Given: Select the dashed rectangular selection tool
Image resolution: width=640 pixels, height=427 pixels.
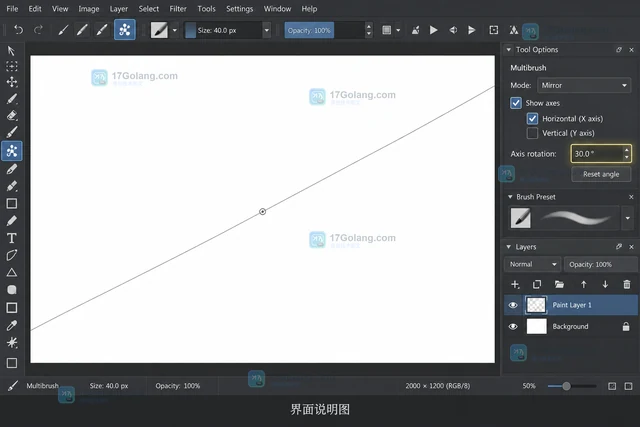Looking at the screenshot, I should click(x=11, y=66).
